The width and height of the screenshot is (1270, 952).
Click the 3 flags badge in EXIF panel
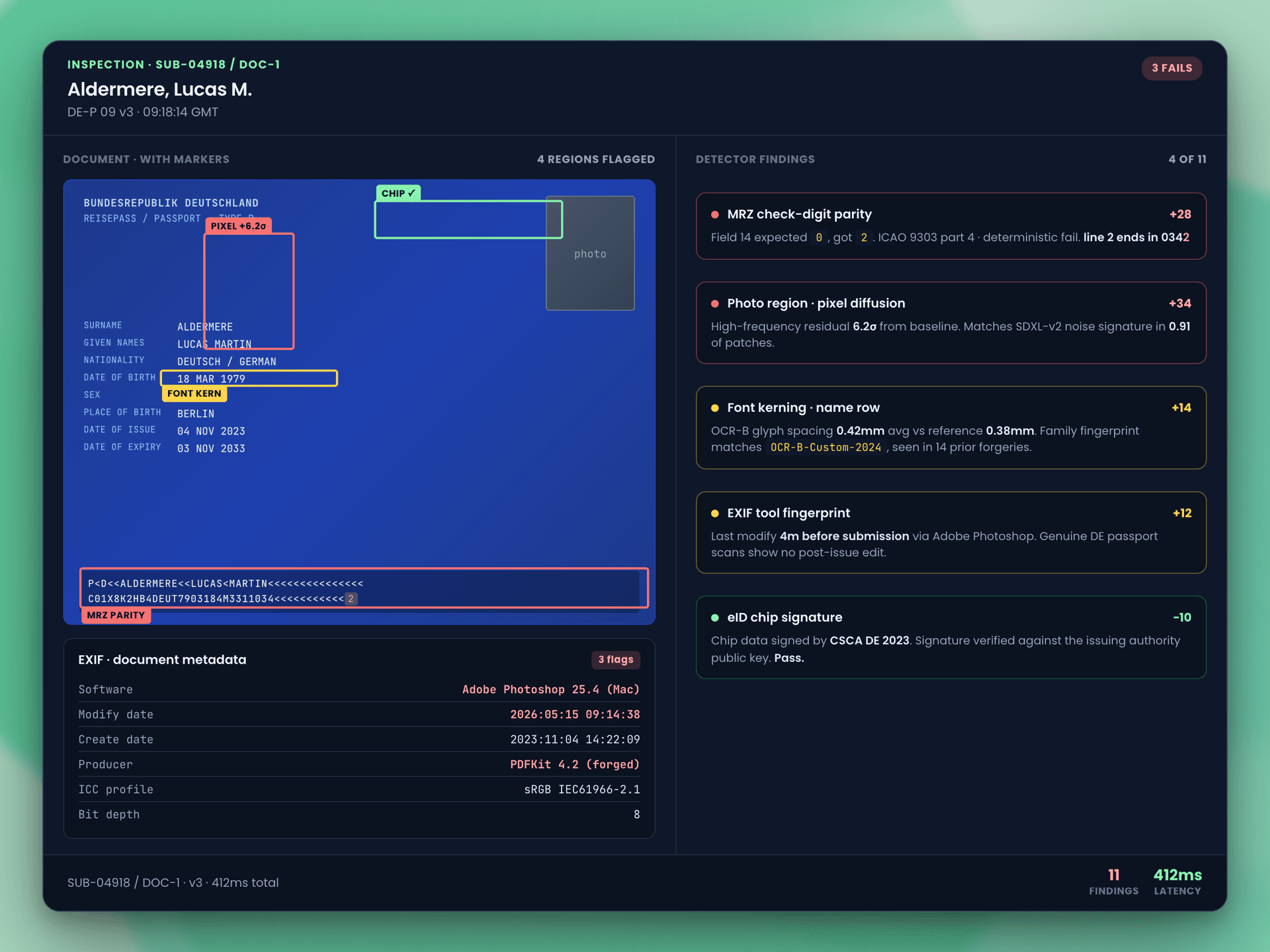(x=616, y=659)
